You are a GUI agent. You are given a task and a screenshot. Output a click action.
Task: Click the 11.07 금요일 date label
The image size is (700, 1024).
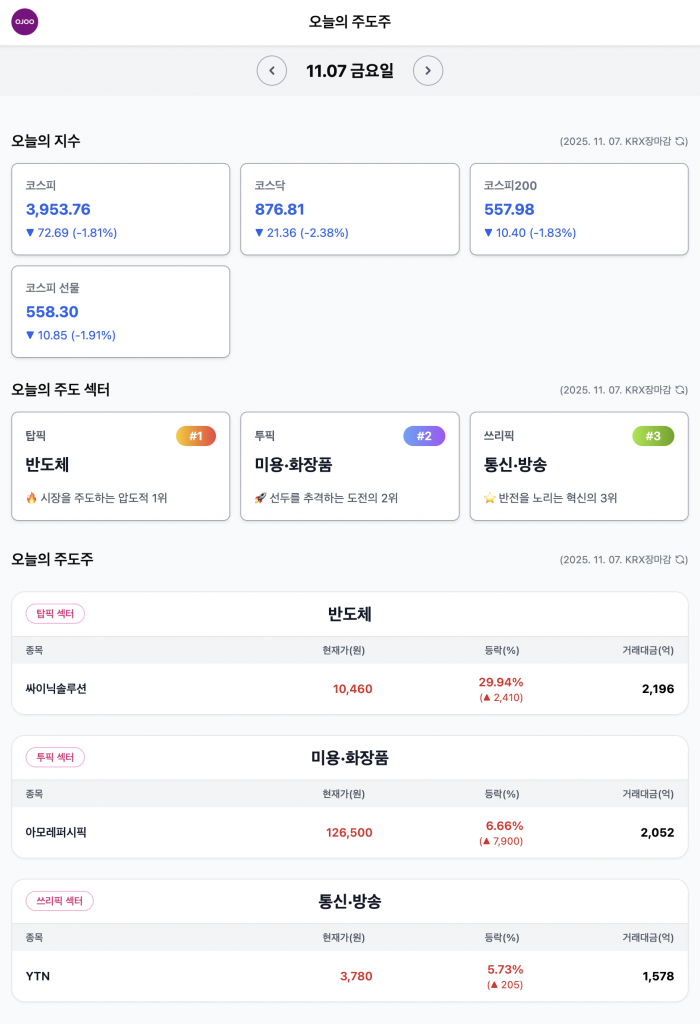coord(350,71)
